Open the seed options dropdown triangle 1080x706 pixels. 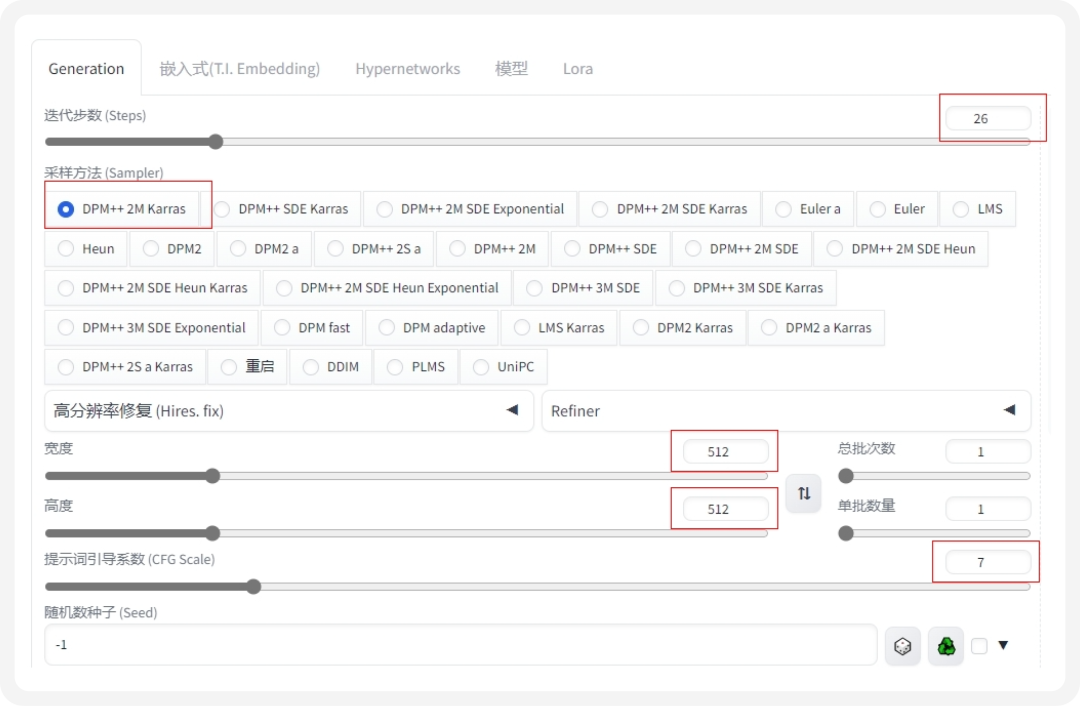click(x=1003, y=645)
